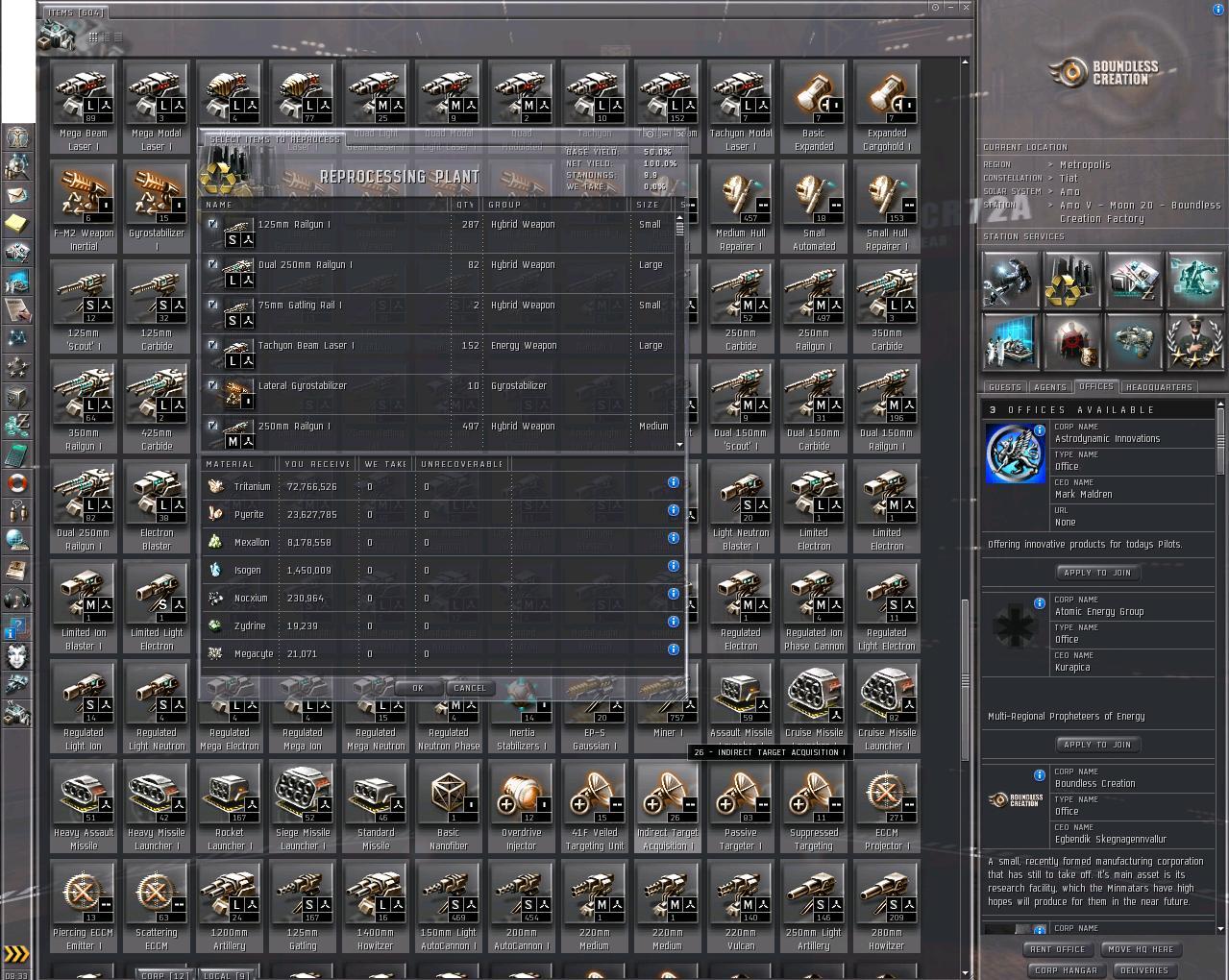Open the Ship Hangar sidebar icon
Viewport: 1229px width, 980px height.
pos(17,685)
